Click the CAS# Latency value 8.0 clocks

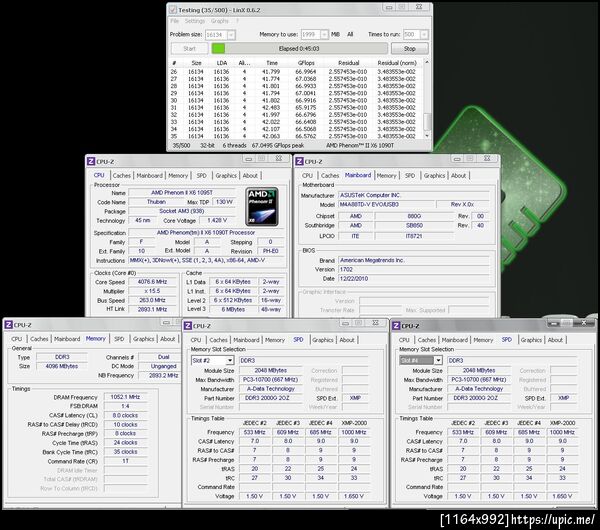[125, 415]
